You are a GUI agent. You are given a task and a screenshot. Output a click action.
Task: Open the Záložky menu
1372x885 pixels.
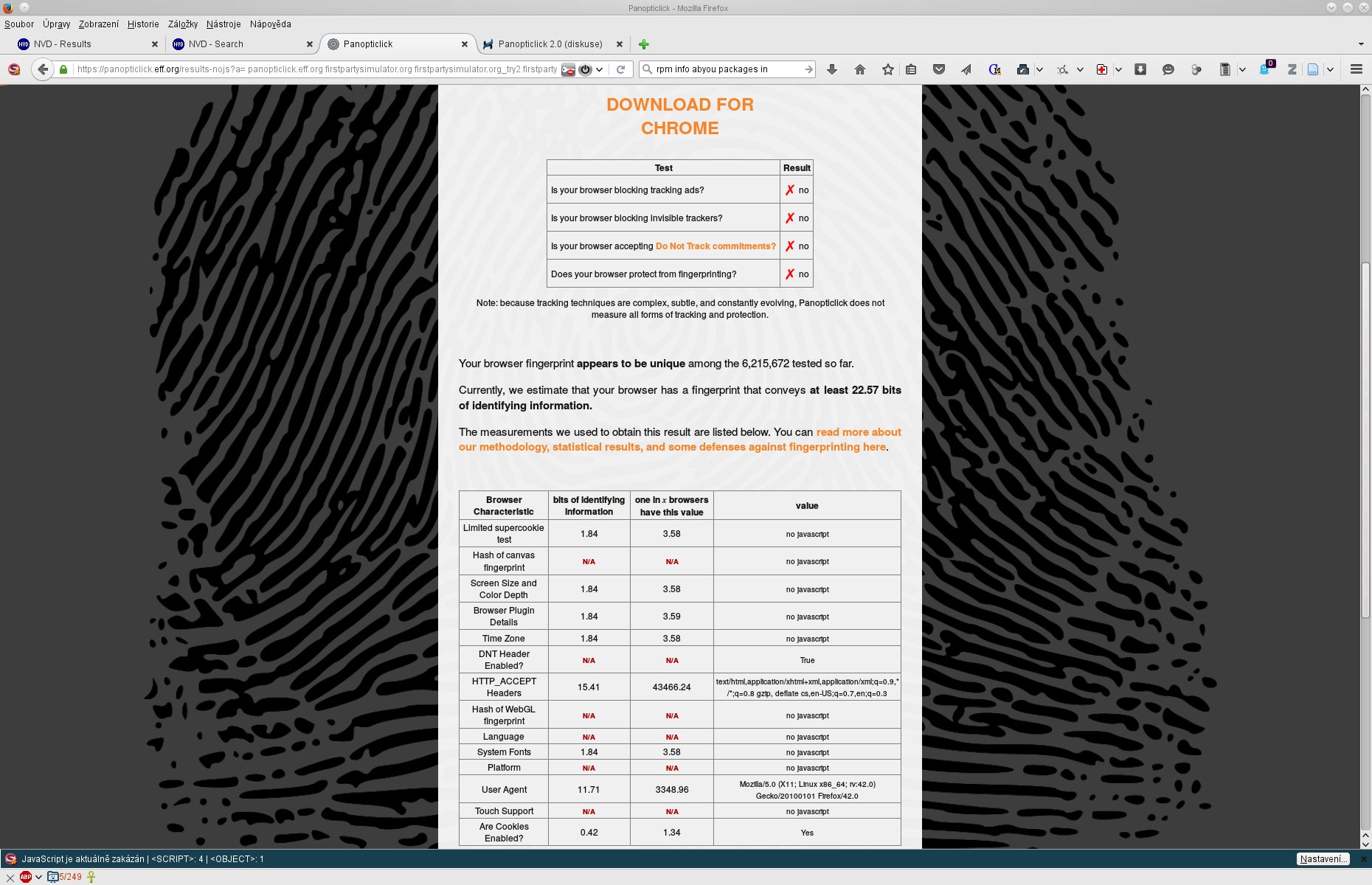coord(183,24)
